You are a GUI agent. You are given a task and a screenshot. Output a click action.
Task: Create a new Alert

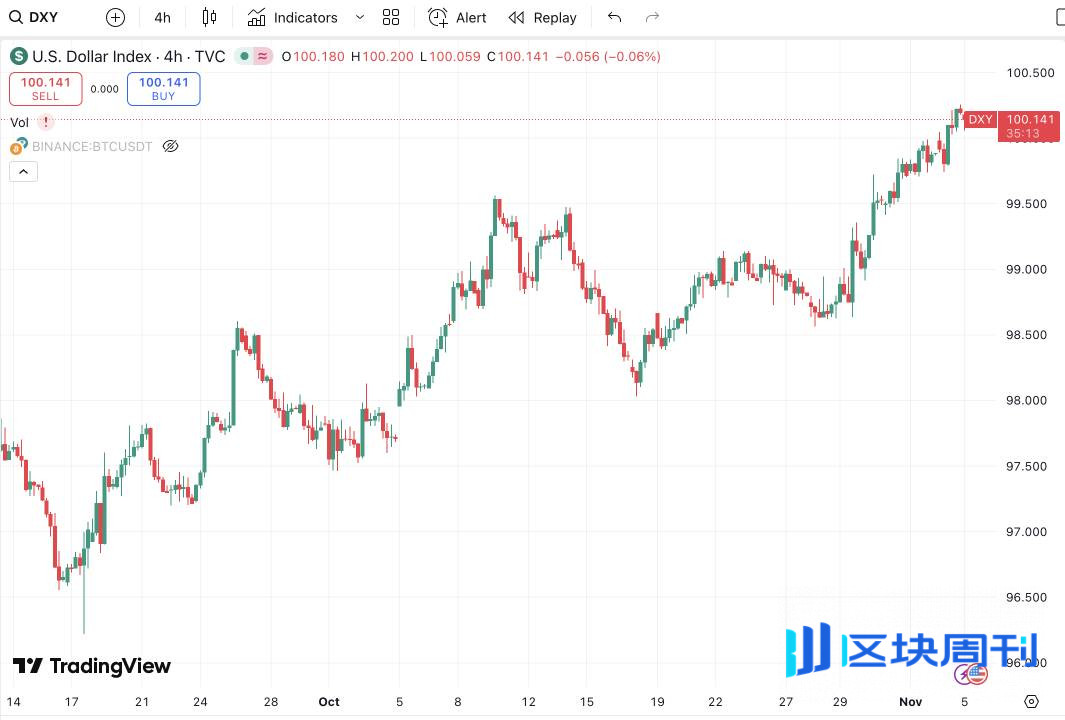pos(457,17)
